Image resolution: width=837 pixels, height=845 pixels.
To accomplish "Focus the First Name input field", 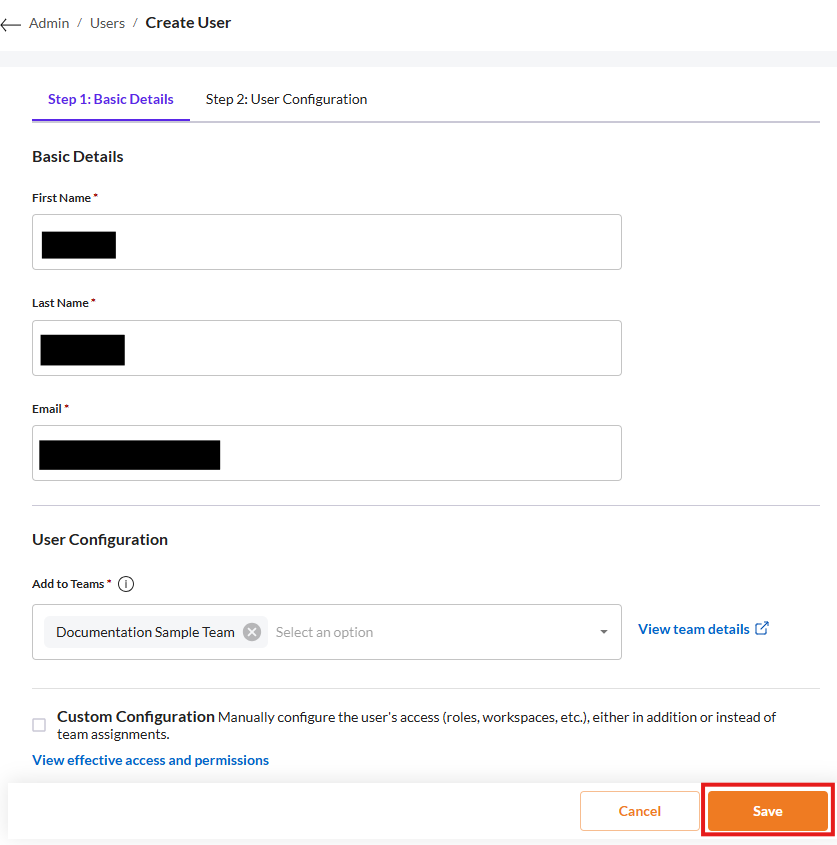I will 327,242.
